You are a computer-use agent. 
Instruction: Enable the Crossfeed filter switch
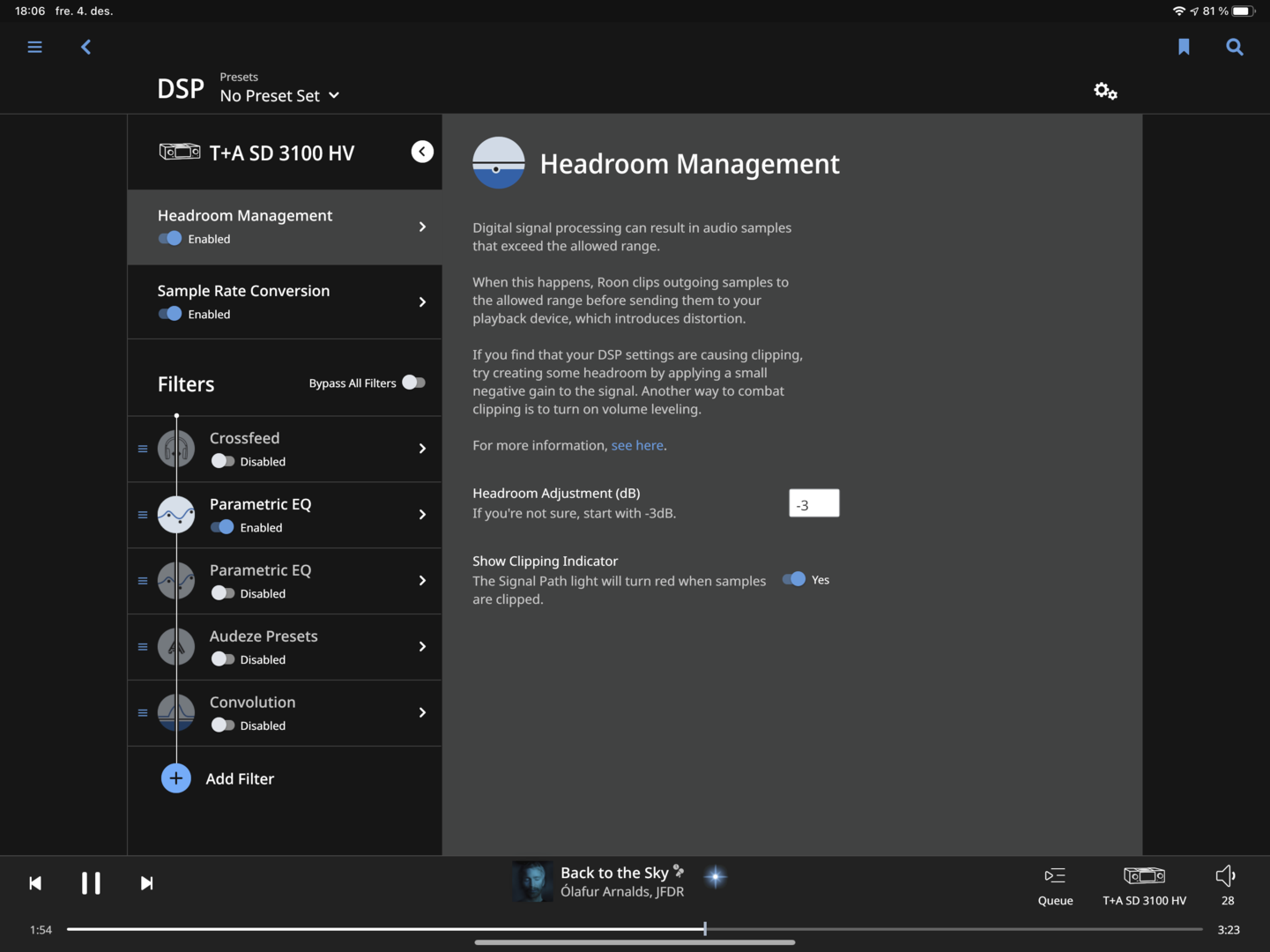(223, 461)
